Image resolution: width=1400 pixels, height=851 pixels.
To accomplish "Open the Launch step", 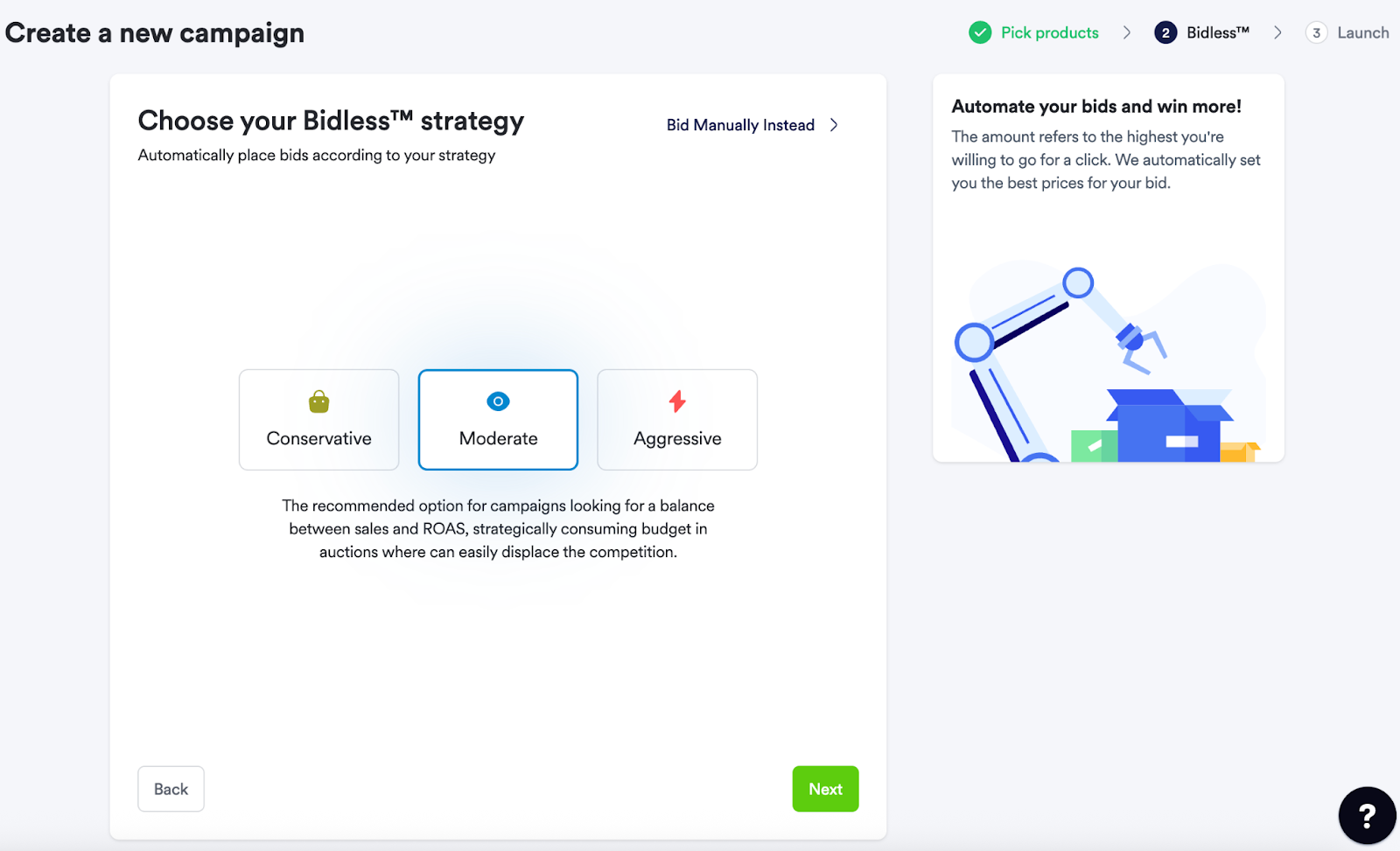I will [x=1363, y=32].
